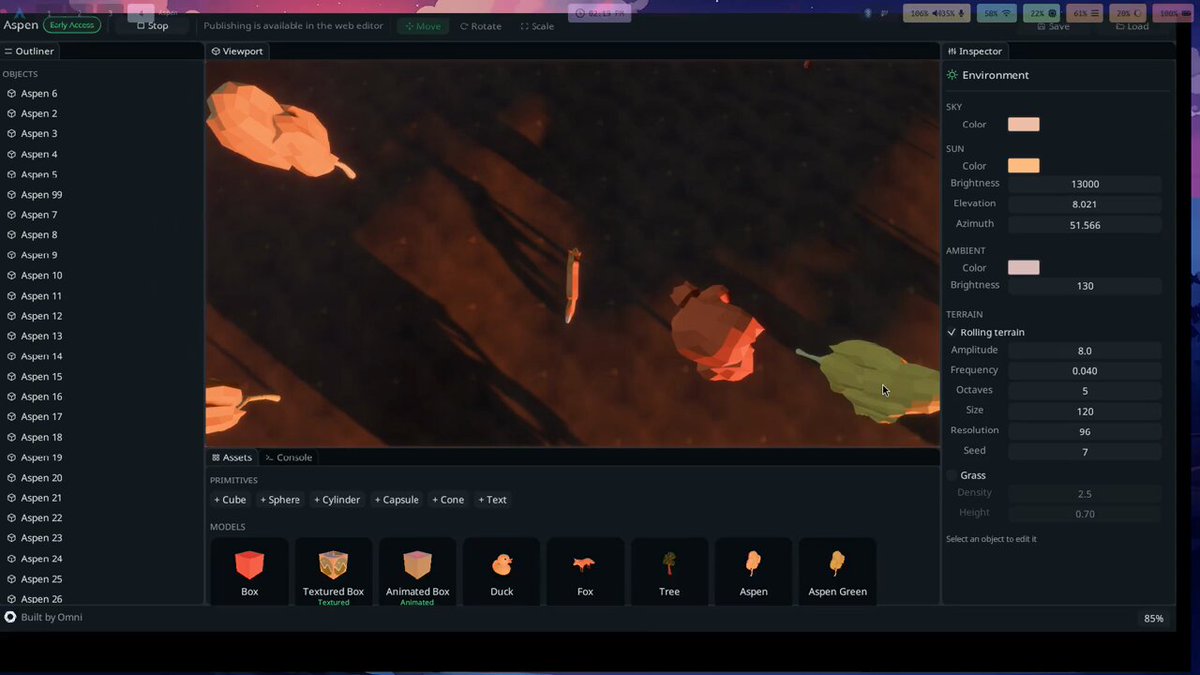Switch to the Console tab

[x=289, y=457]
